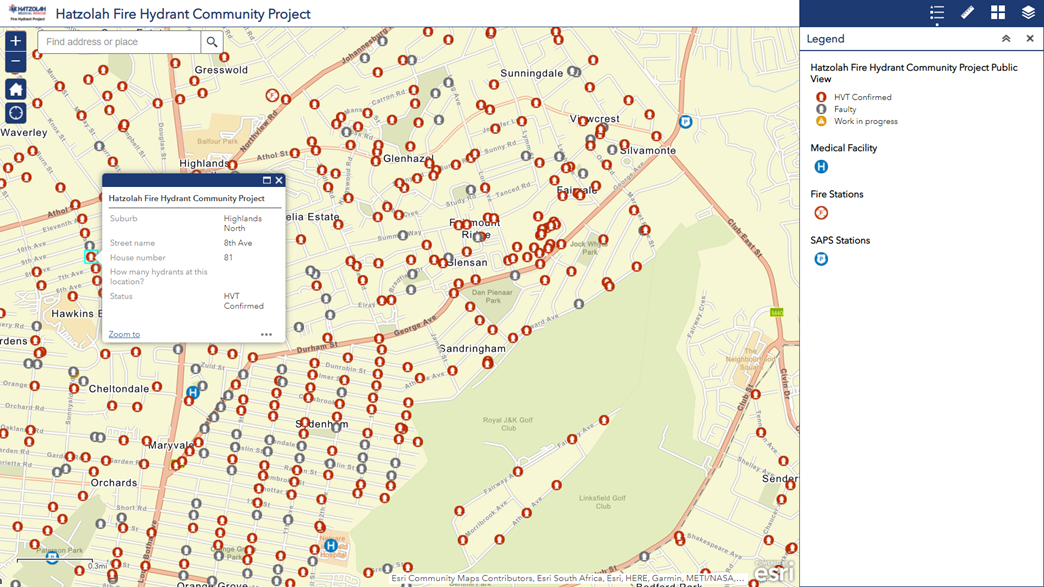Click the Zoom to link
Viewport: 1044px width, 587px height.
(125, 334)
